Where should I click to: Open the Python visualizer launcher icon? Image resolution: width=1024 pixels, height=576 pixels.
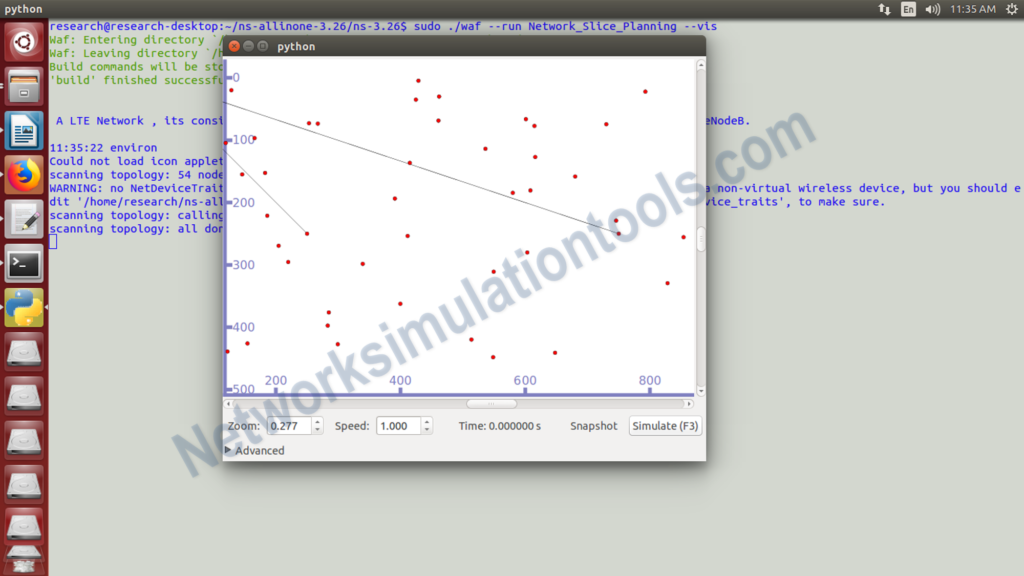click(22, 309)
